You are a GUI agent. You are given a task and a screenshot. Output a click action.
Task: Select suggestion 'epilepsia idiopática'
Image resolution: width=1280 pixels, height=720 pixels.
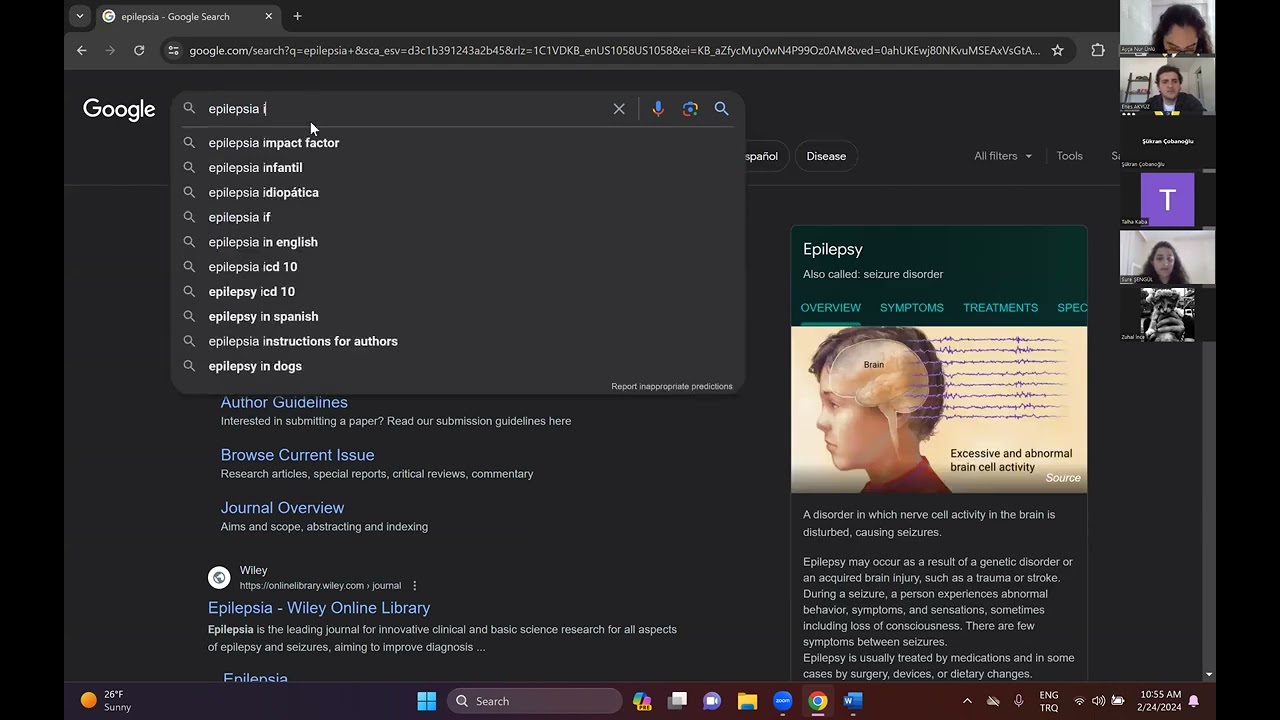pos(458,193)
